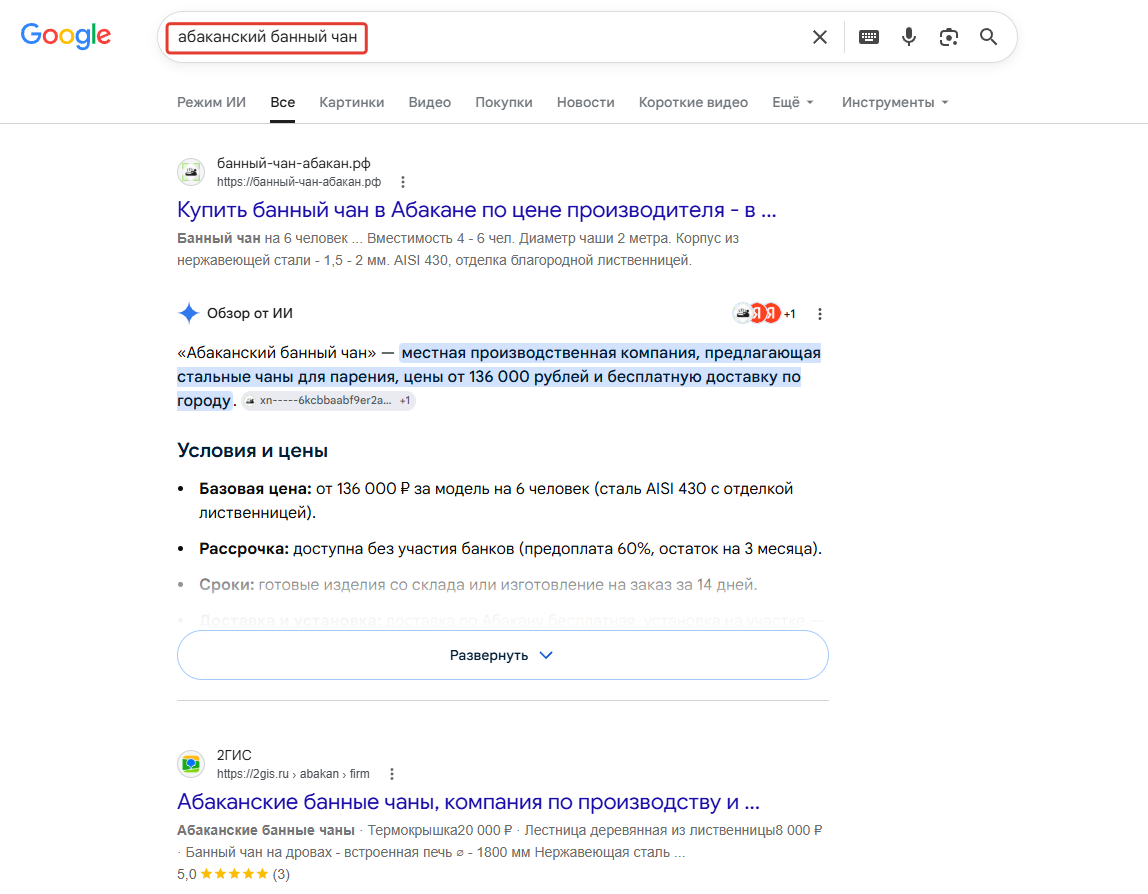Click the Рассрочка: bullet text
Screen dimensions: 1148x894
tap(244, 548)
